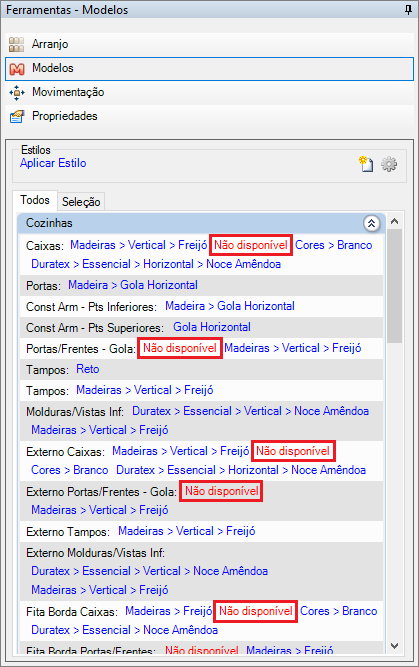
Task: Click the 'Externo Caixas:' label
Action: (x=65, y=452)
